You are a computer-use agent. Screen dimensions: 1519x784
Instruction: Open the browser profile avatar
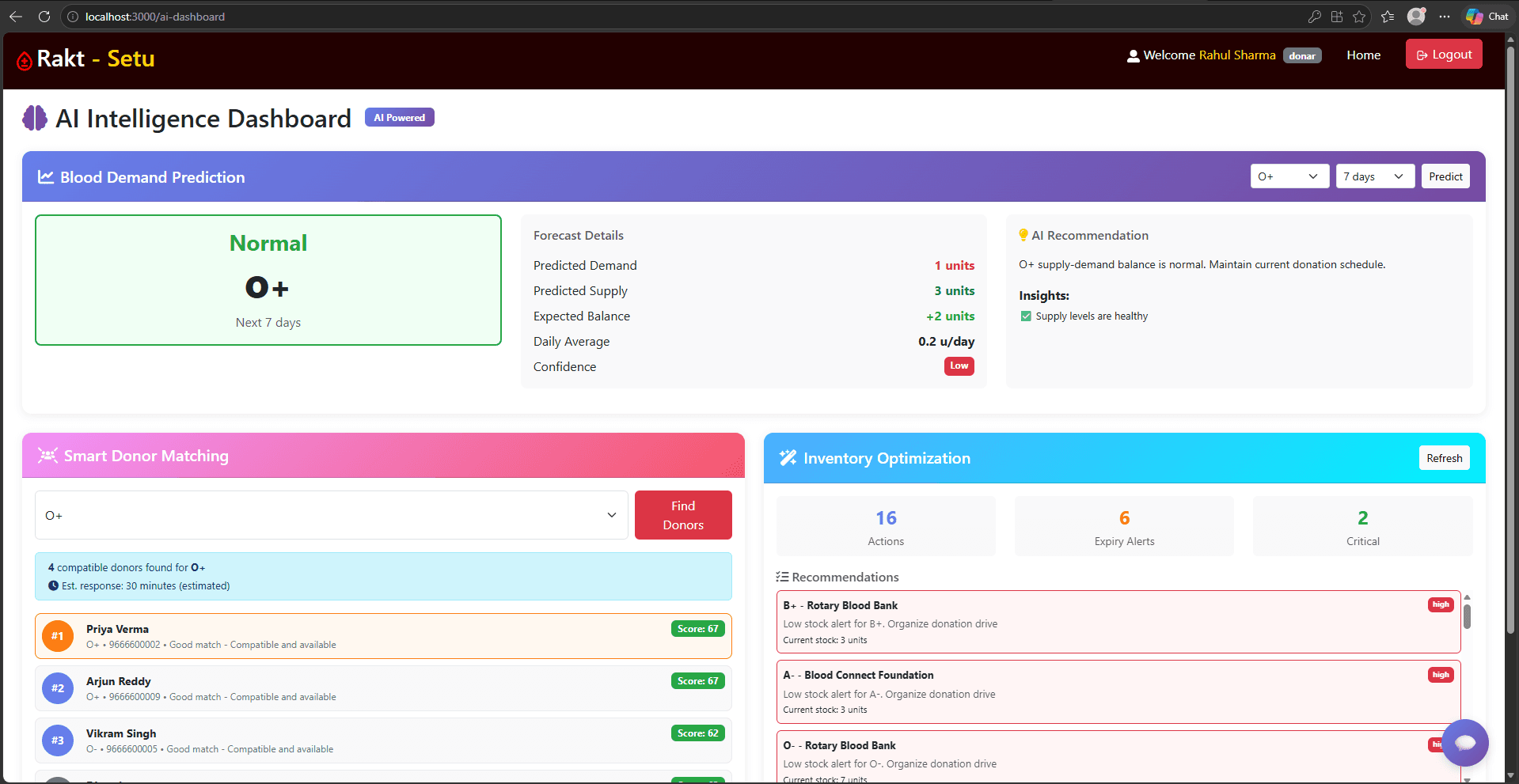1416,16
